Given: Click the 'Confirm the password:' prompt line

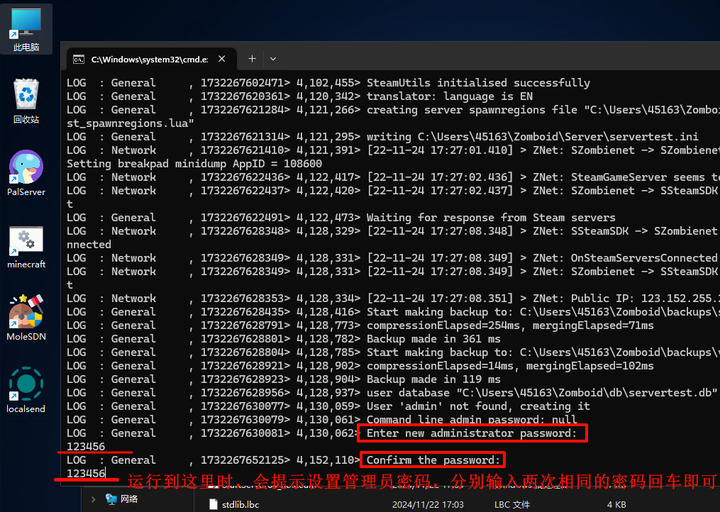Looking at the screenshot, I should pos(433,460).
